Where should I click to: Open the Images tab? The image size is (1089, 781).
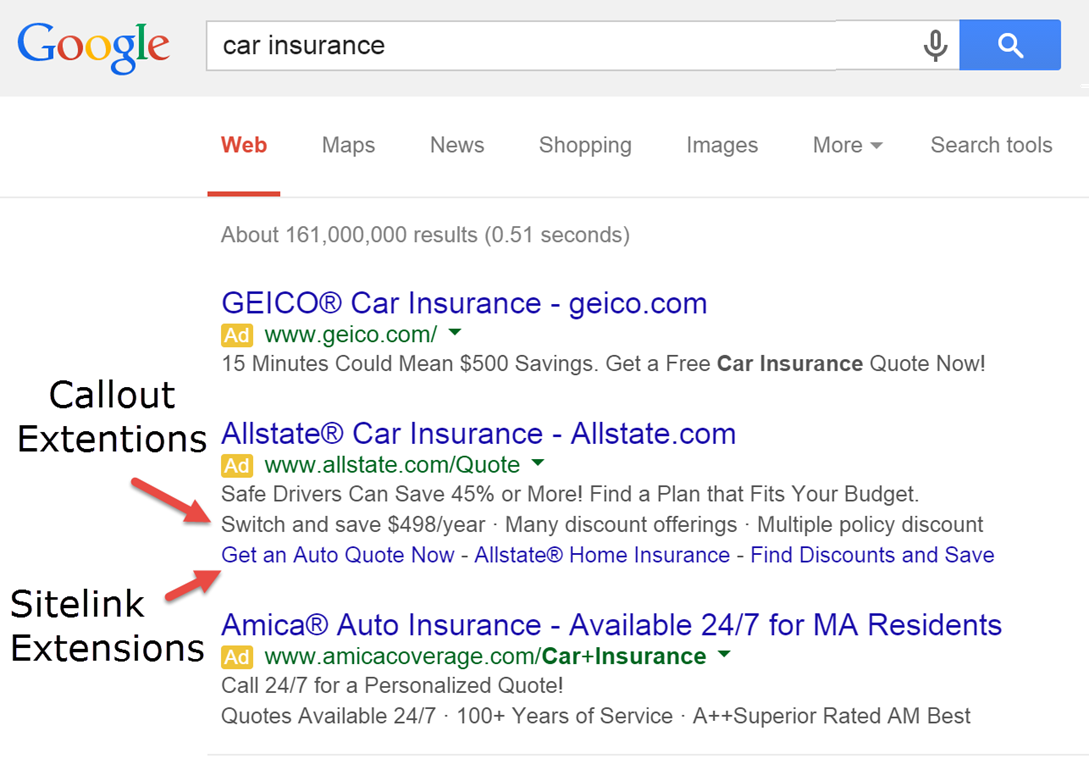(x=722, y=145)
